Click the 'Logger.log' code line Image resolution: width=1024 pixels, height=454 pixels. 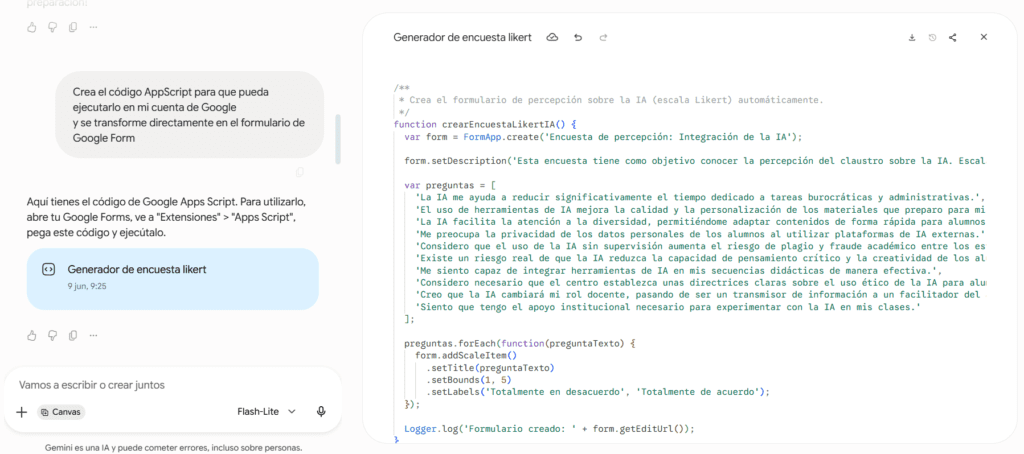(549, 429)
